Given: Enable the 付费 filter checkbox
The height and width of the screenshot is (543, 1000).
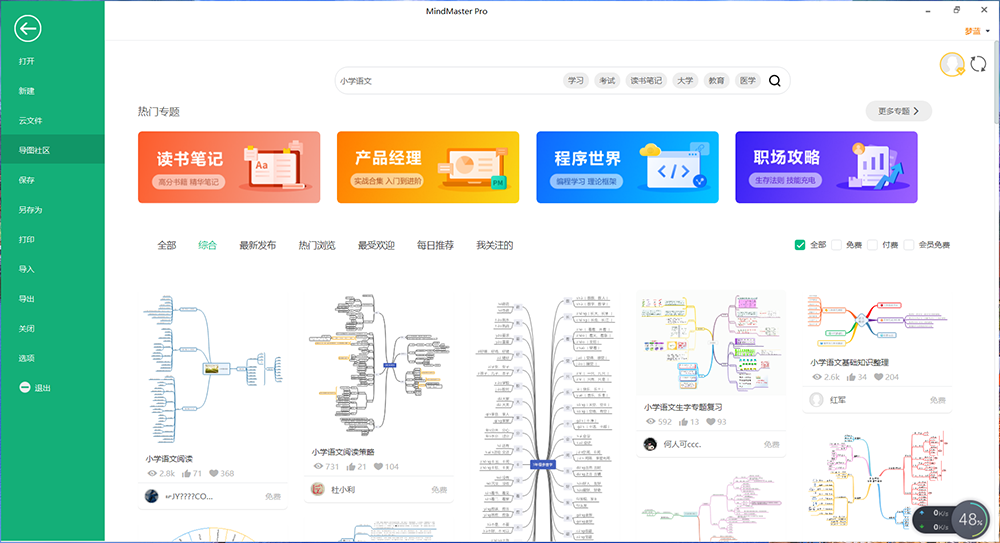Looking at the screenshot, I should pos(872,245).
